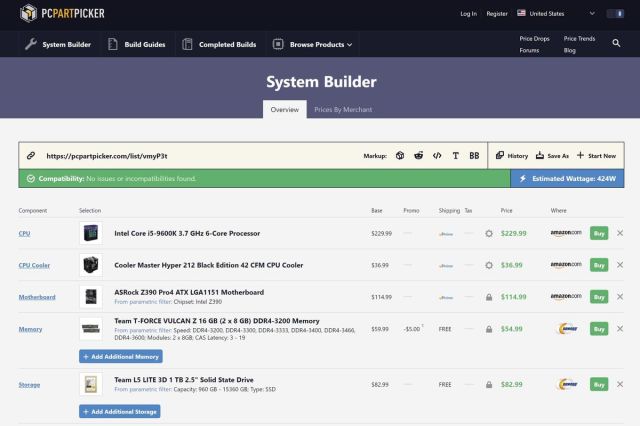Open Team L5 LITE 3D product name

[x=184, y=379]
